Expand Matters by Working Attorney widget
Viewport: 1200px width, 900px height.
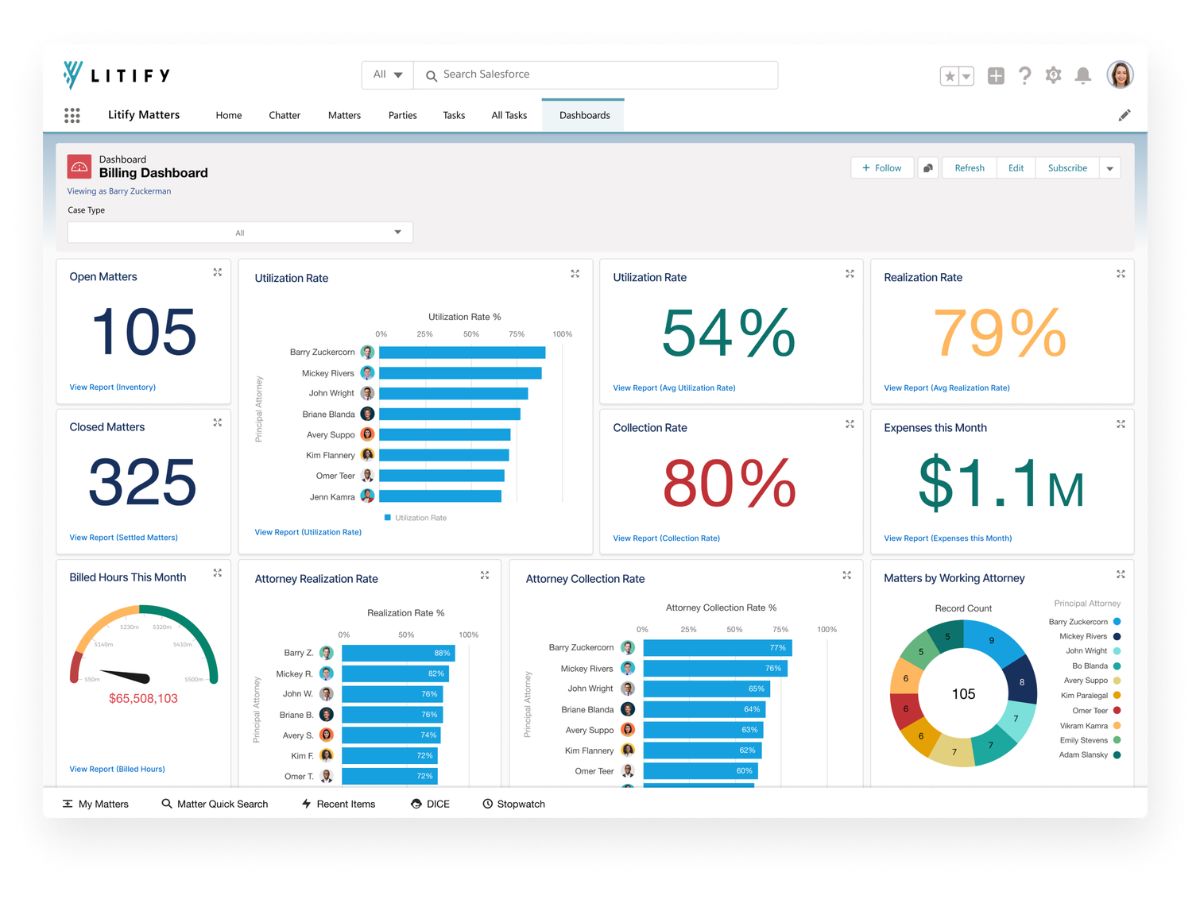(x=1121, y=573)
